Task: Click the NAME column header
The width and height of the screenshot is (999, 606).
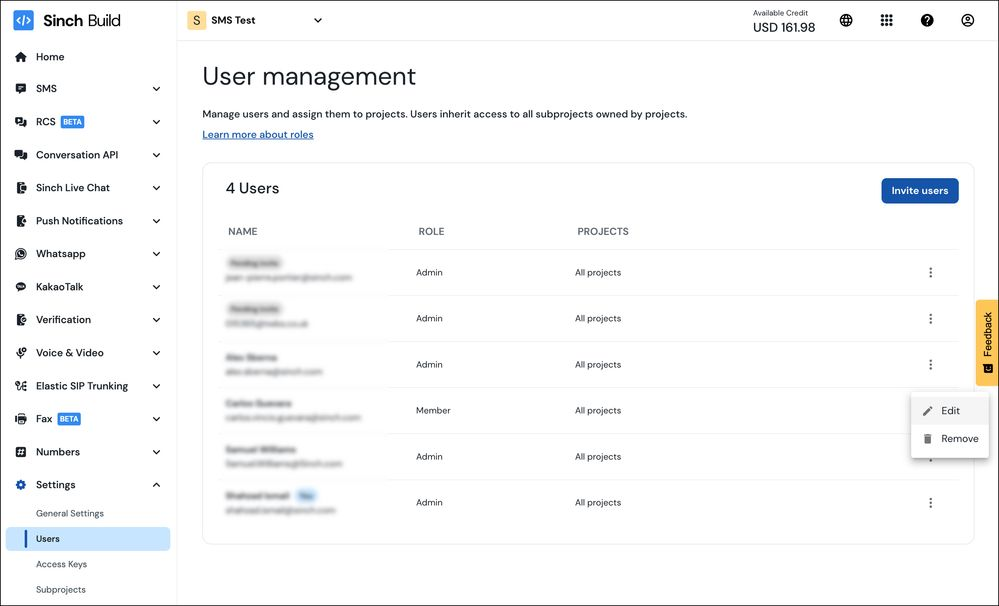Action: (x=243, y=231)
